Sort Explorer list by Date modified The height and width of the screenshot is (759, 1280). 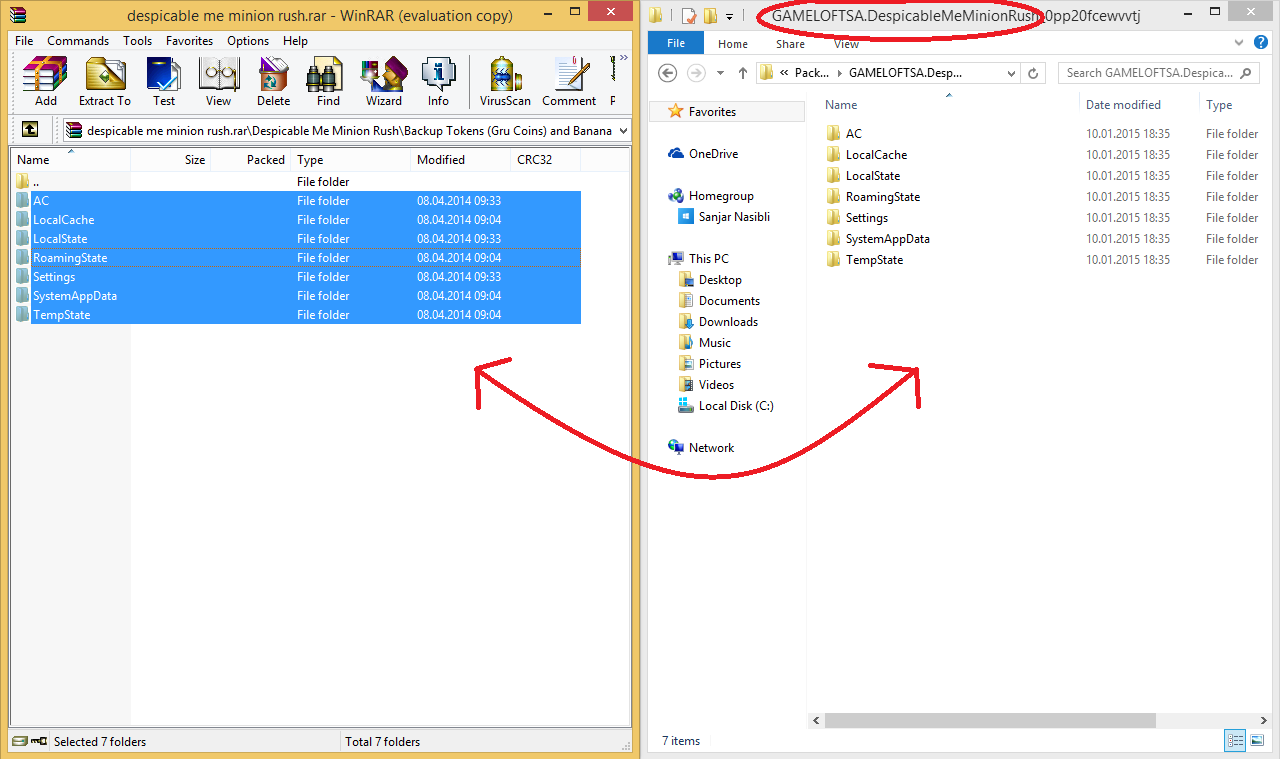[1138, 104]
